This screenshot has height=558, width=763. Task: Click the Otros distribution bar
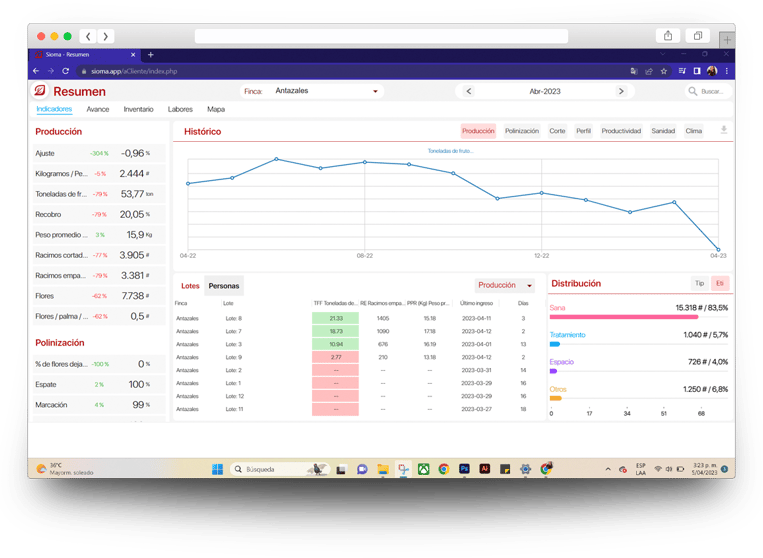click(556, 398)
